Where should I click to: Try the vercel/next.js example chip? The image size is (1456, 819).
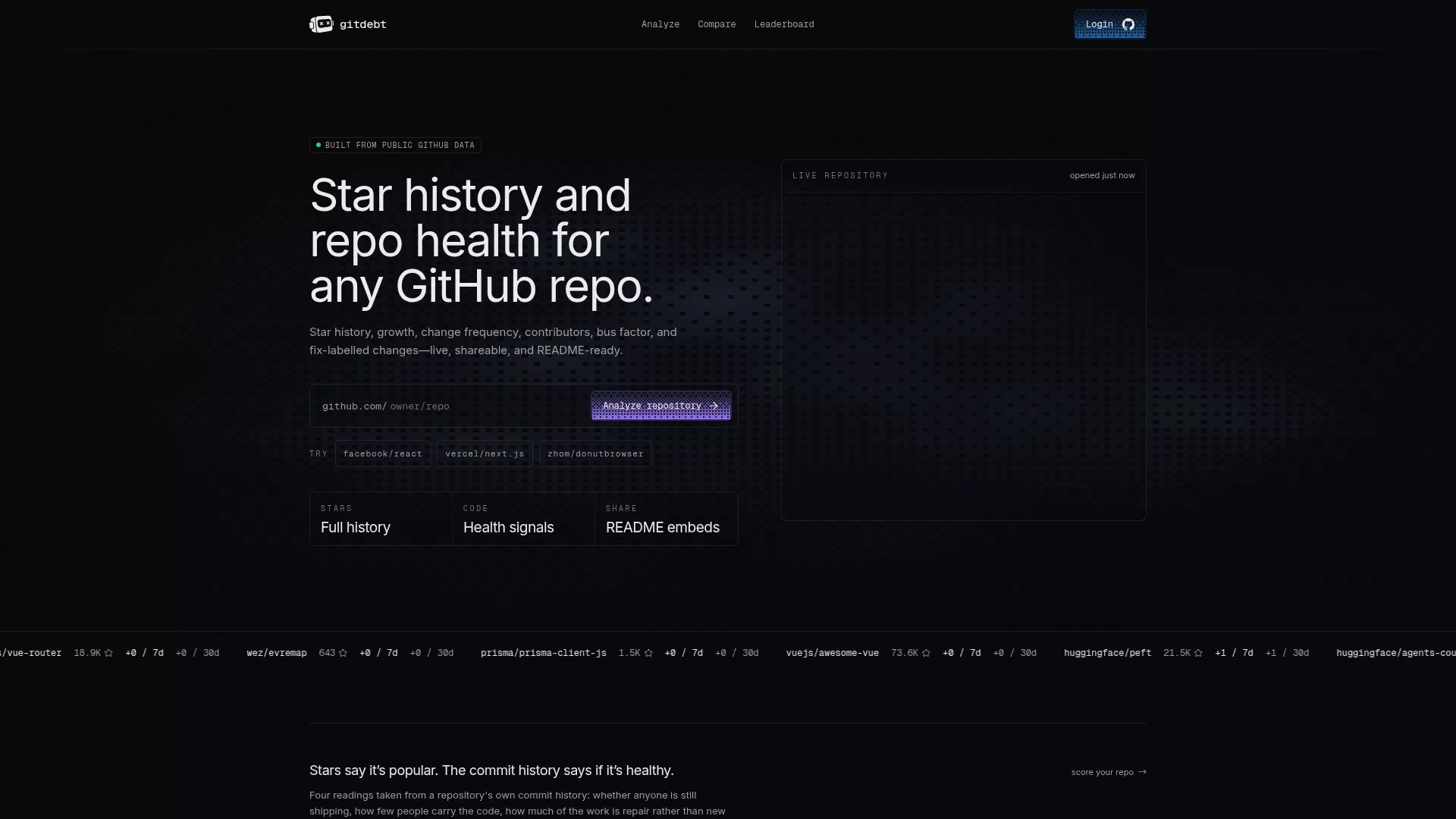click(x=485, y=453)
